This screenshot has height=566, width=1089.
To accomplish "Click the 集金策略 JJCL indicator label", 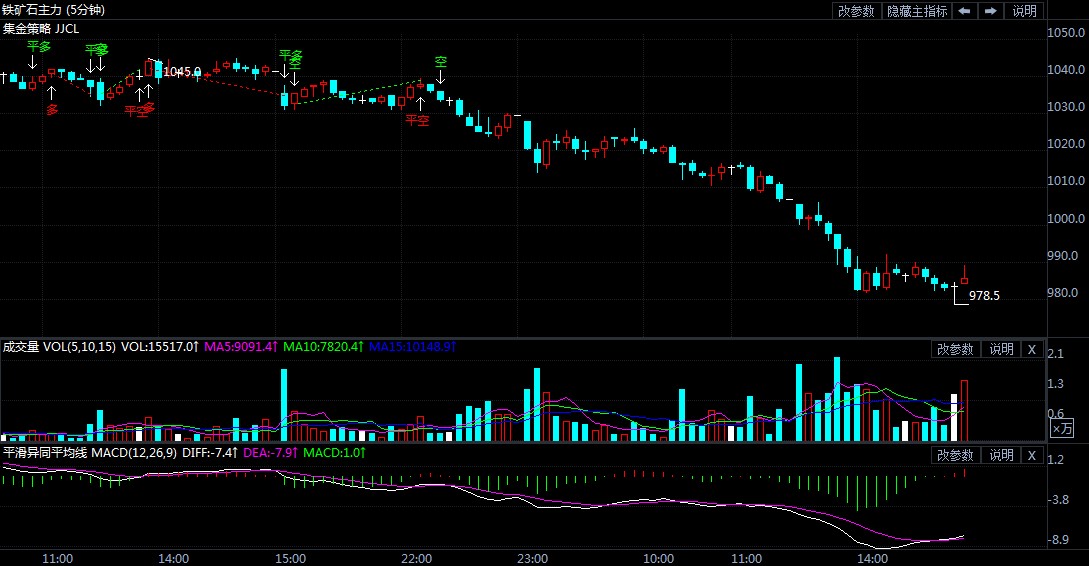I will pos(41,28).
